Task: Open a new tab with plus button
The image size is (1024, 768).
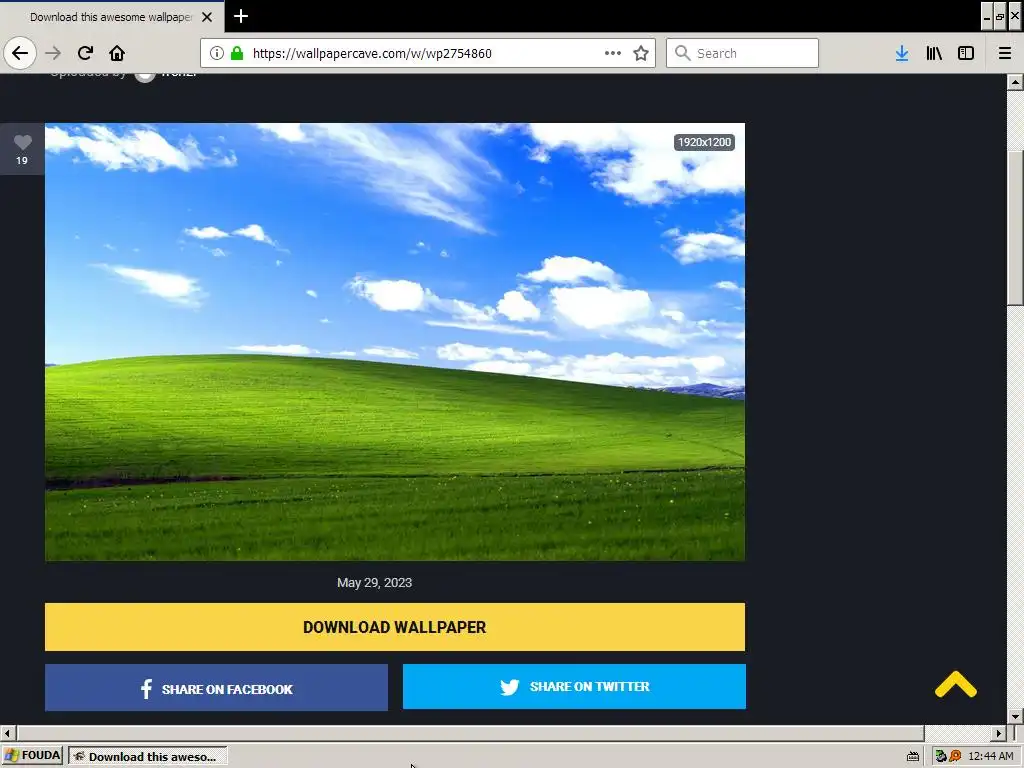Action: (241, 16)
